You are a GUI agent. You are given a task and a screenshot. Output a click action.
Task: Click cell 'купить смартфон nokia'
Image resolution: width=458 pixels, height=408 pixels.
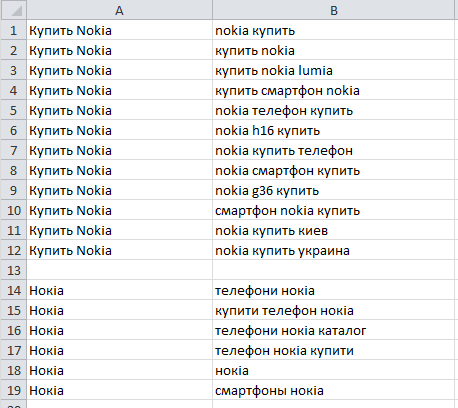click(333, 90)
